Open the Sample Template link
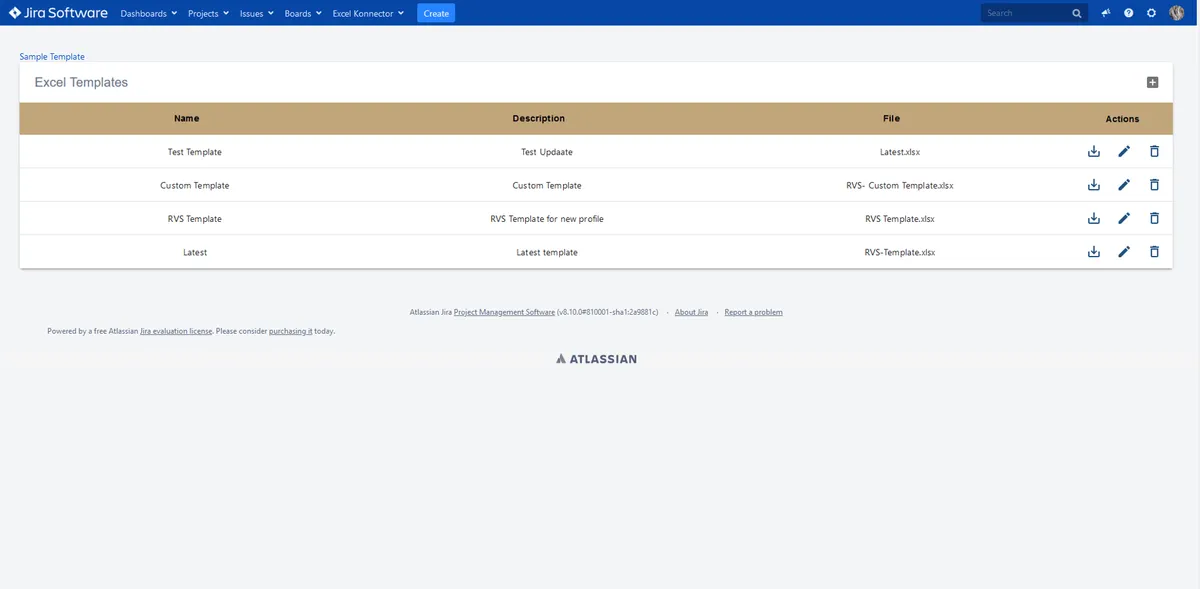The width and height of the screenshot is (1200, 589). coord(52,57)
